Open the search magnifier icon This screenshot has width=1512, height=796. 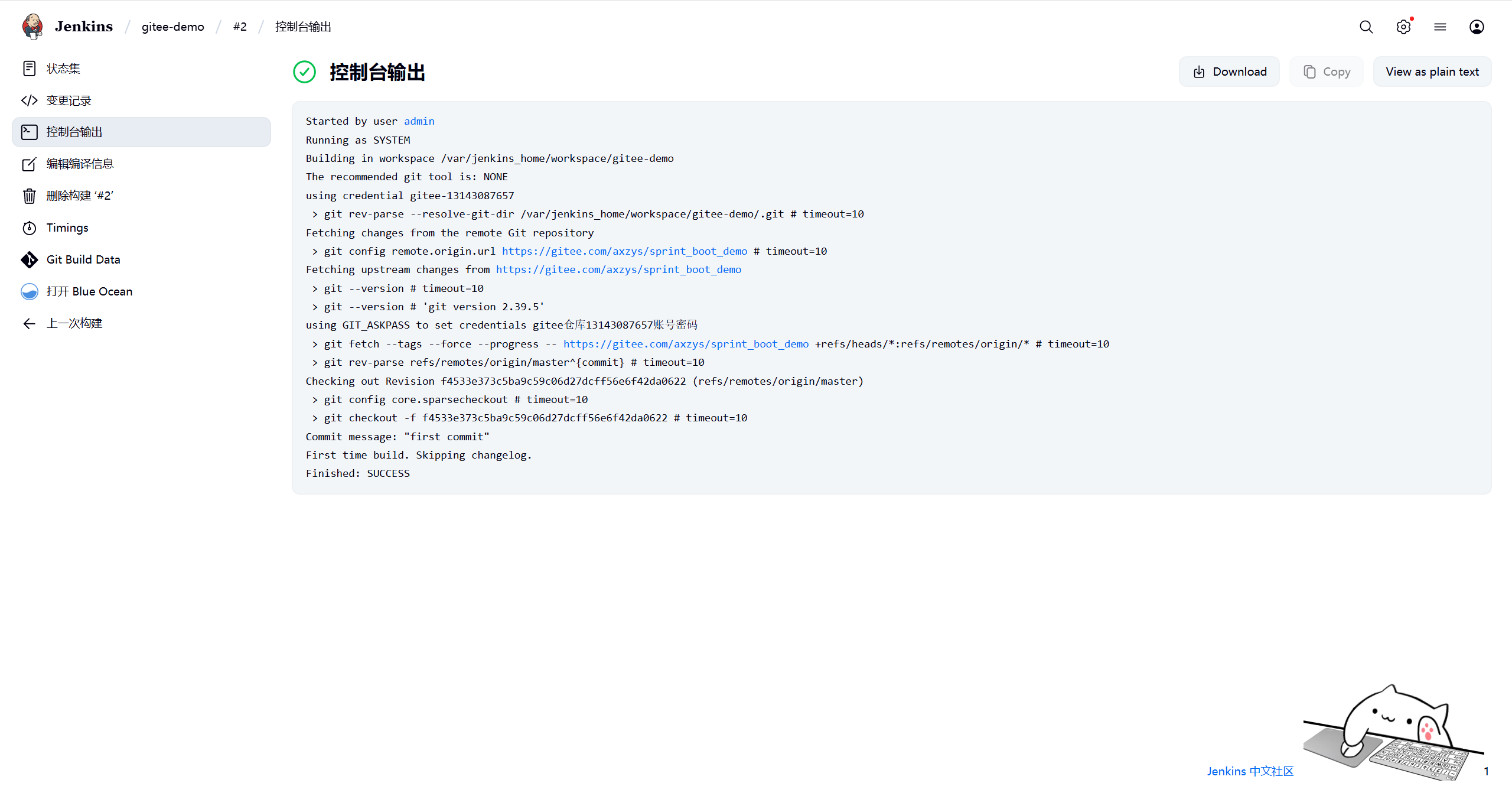(x=1366, y=27)
